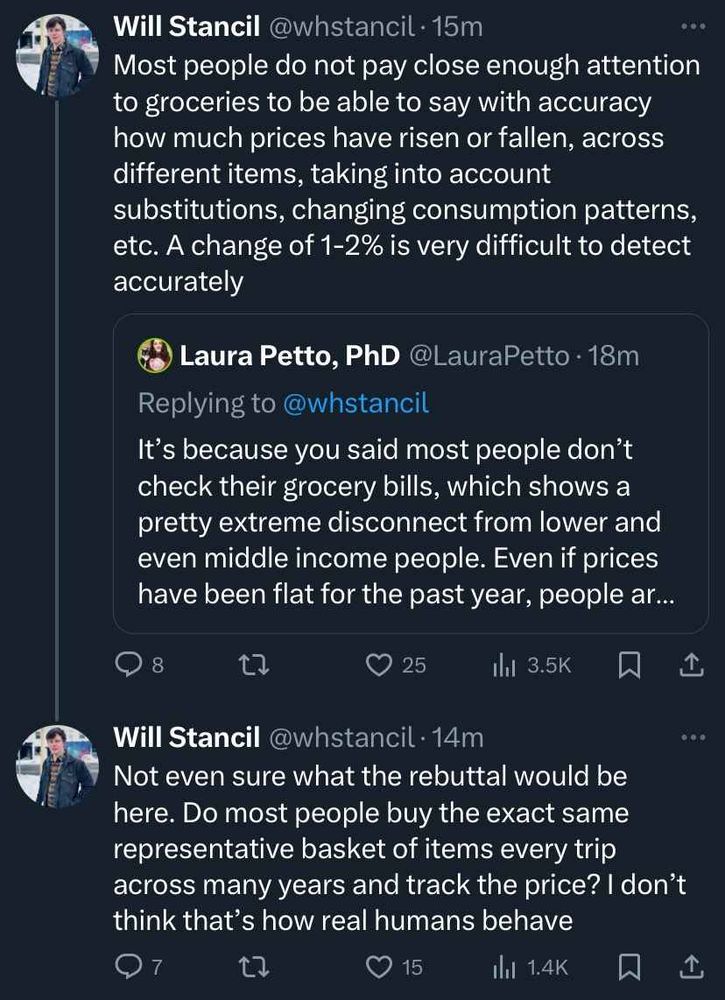
Task: Share the second tweet via share icon
Action: point(691,967)
